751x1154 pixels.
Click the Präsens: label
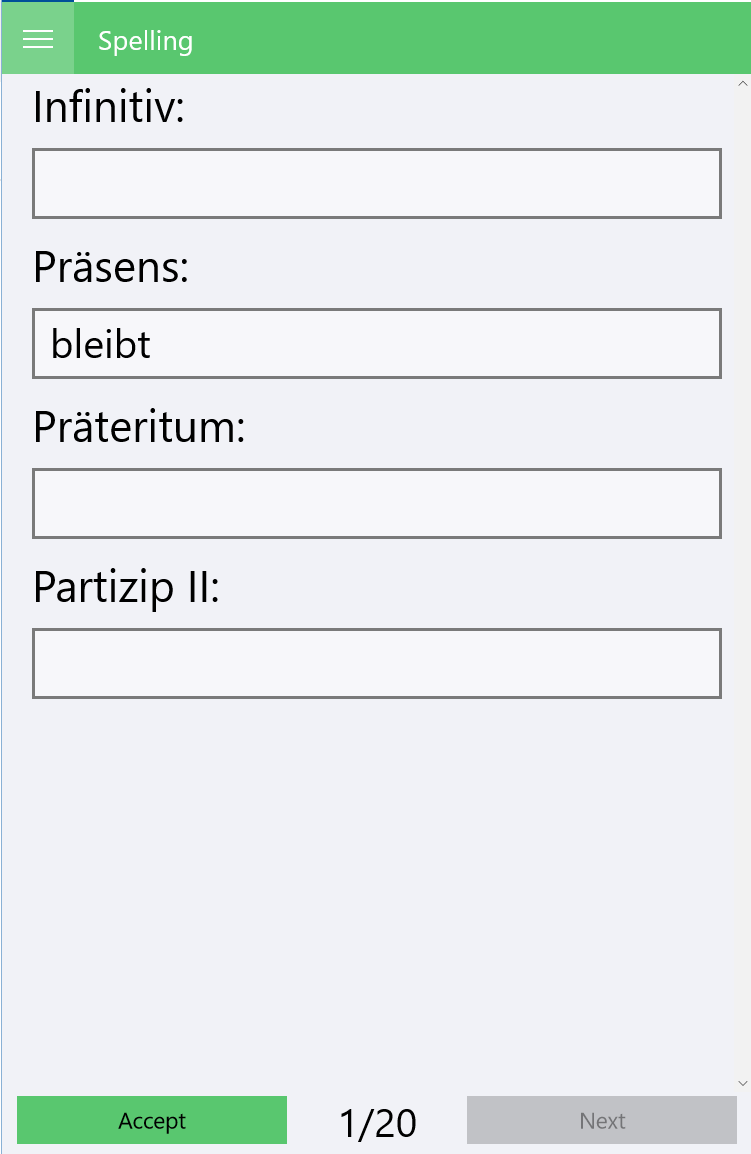(111, 268)
